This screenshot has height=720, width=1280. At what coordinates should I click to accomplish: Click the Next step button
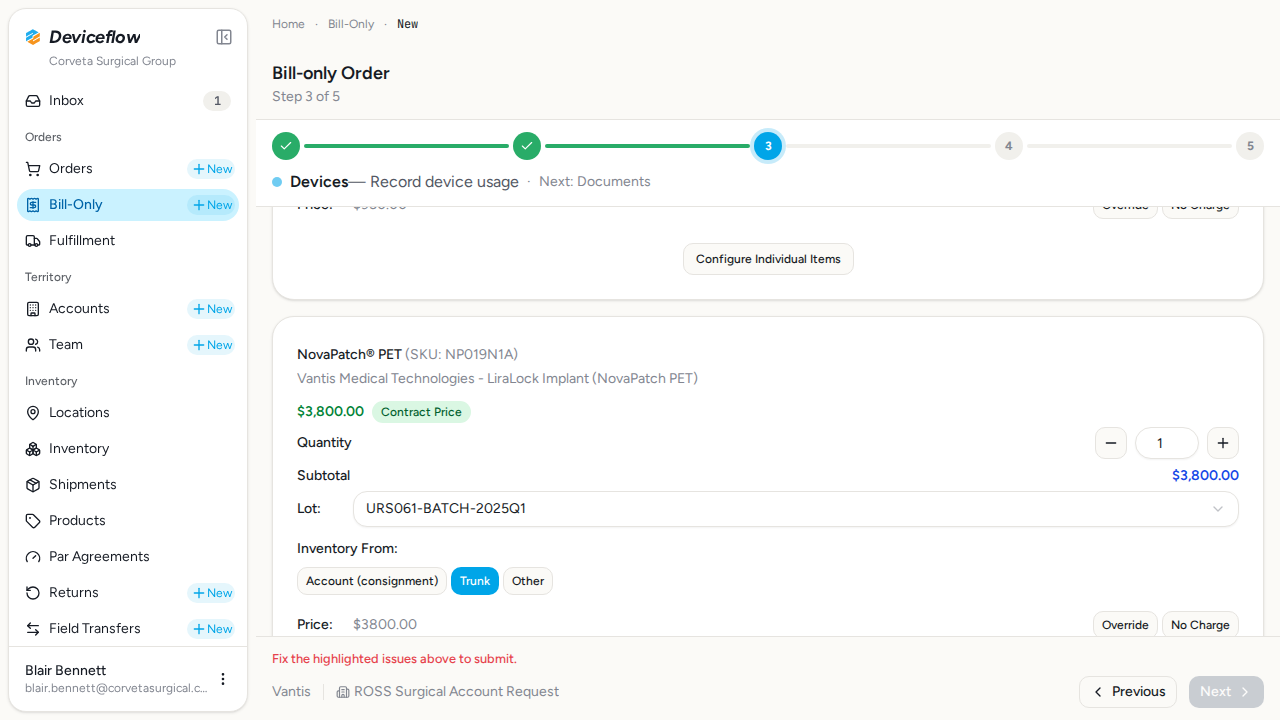[1226, 692]
